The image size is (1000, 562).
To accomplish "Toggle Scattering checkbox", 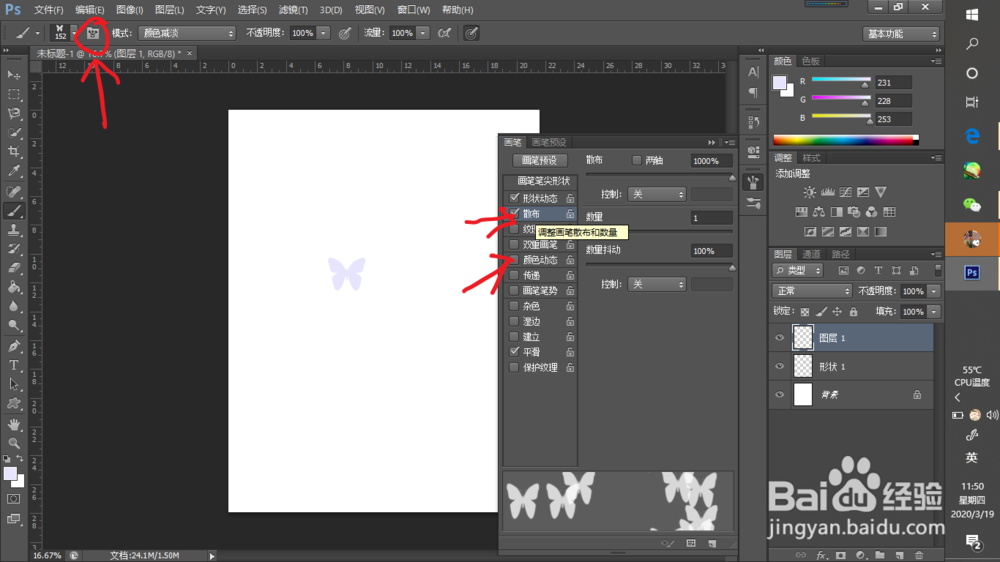I will [x=514, y=213].
